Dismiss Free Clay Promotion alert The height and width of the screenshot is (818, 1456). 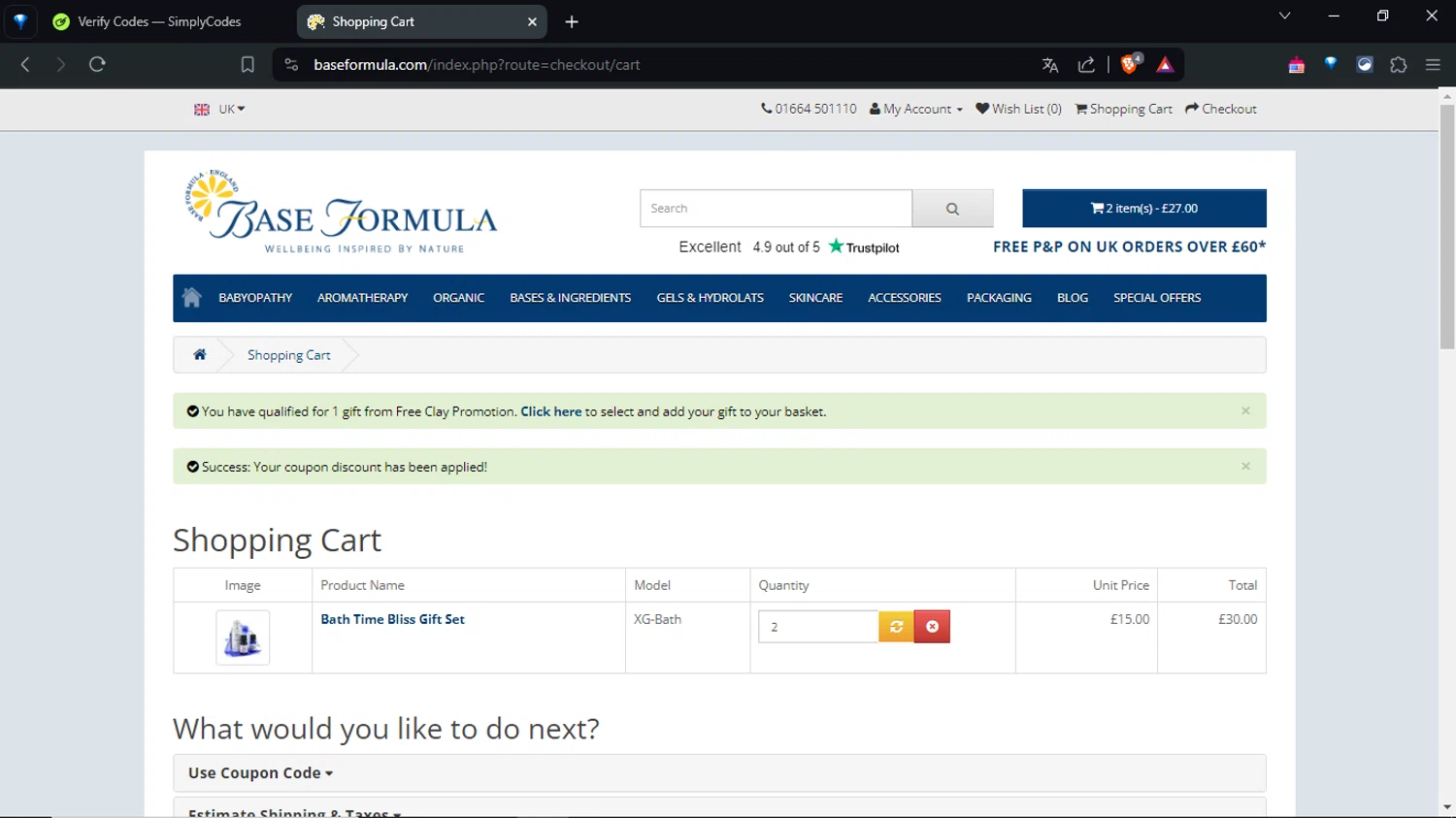(x=1245, y=410)
